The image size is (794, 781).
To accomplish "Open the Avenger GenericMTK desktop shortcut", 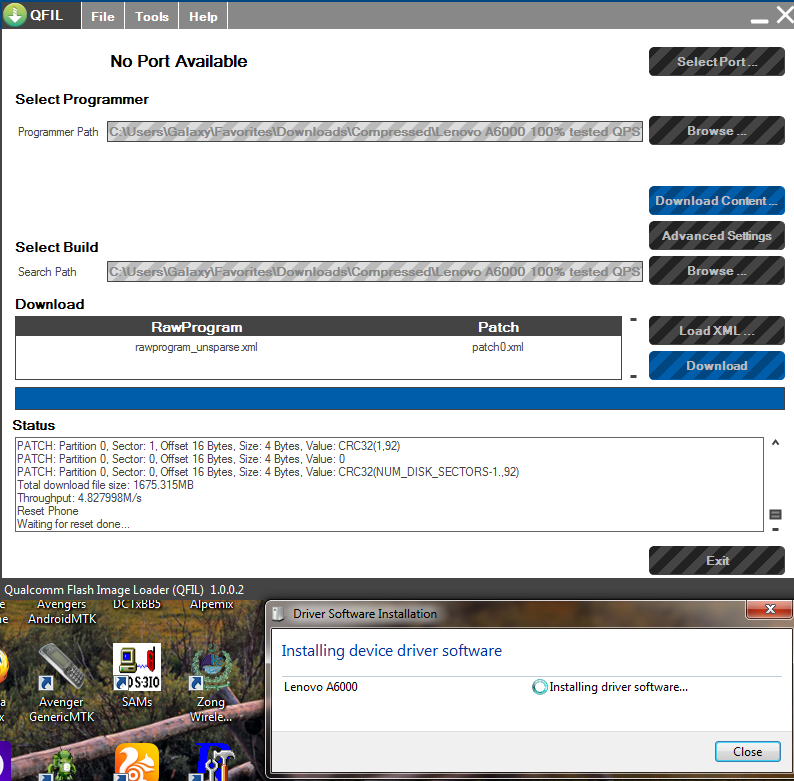I will pyautogui.click(x=61, y=682).
